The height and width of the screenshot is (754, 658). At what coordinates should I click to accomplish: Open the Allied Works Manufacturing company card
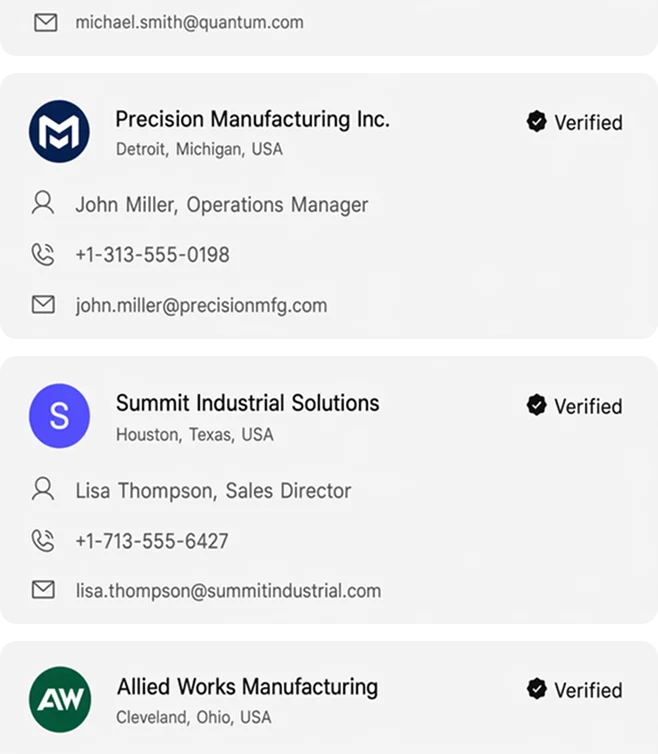(x=329, y=698)
